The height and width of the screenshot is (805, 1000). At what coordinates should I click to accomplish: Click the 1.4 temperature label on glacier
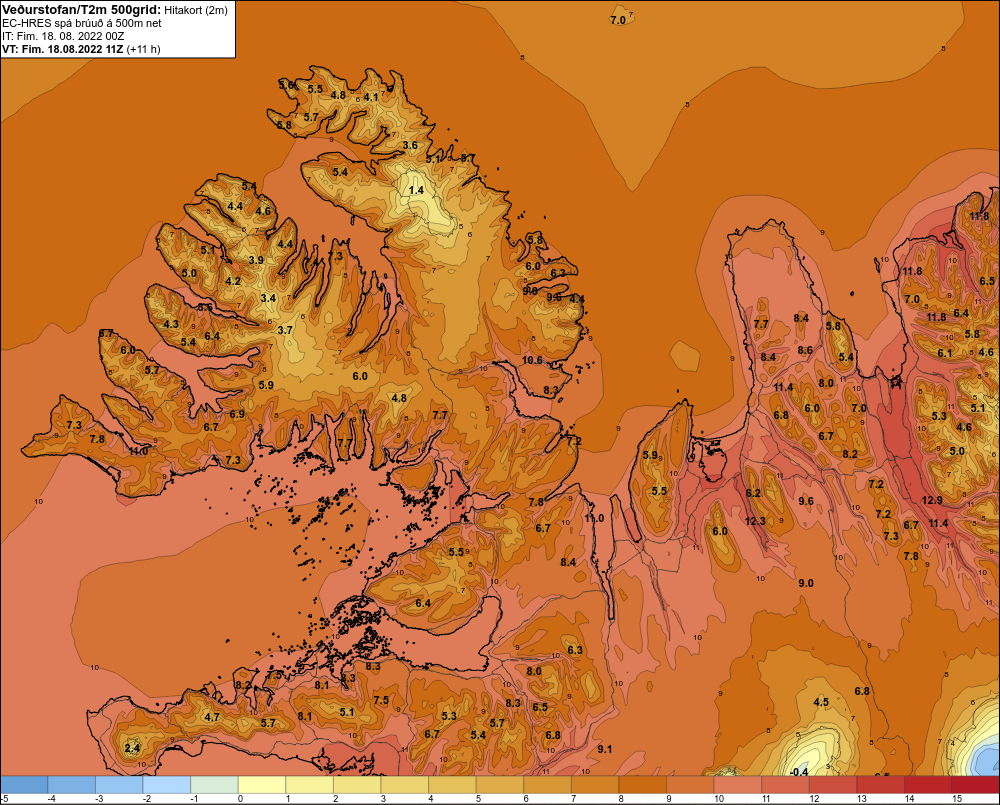pos(416,190)
